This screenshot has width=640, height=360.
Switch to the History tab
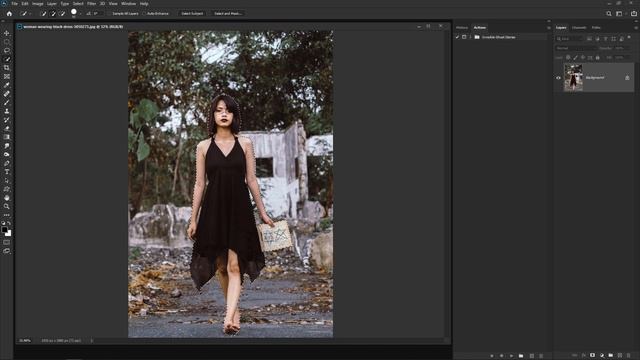[462, 28]
